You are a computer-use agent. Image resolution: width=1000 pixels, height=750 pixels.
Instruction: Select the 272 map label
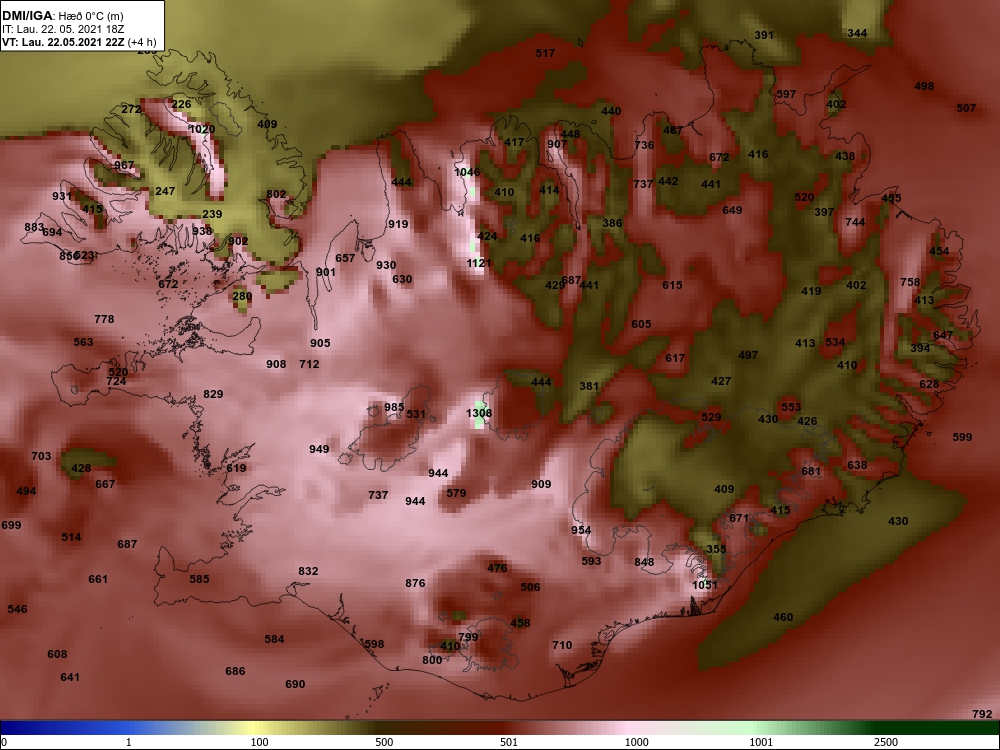131,109
